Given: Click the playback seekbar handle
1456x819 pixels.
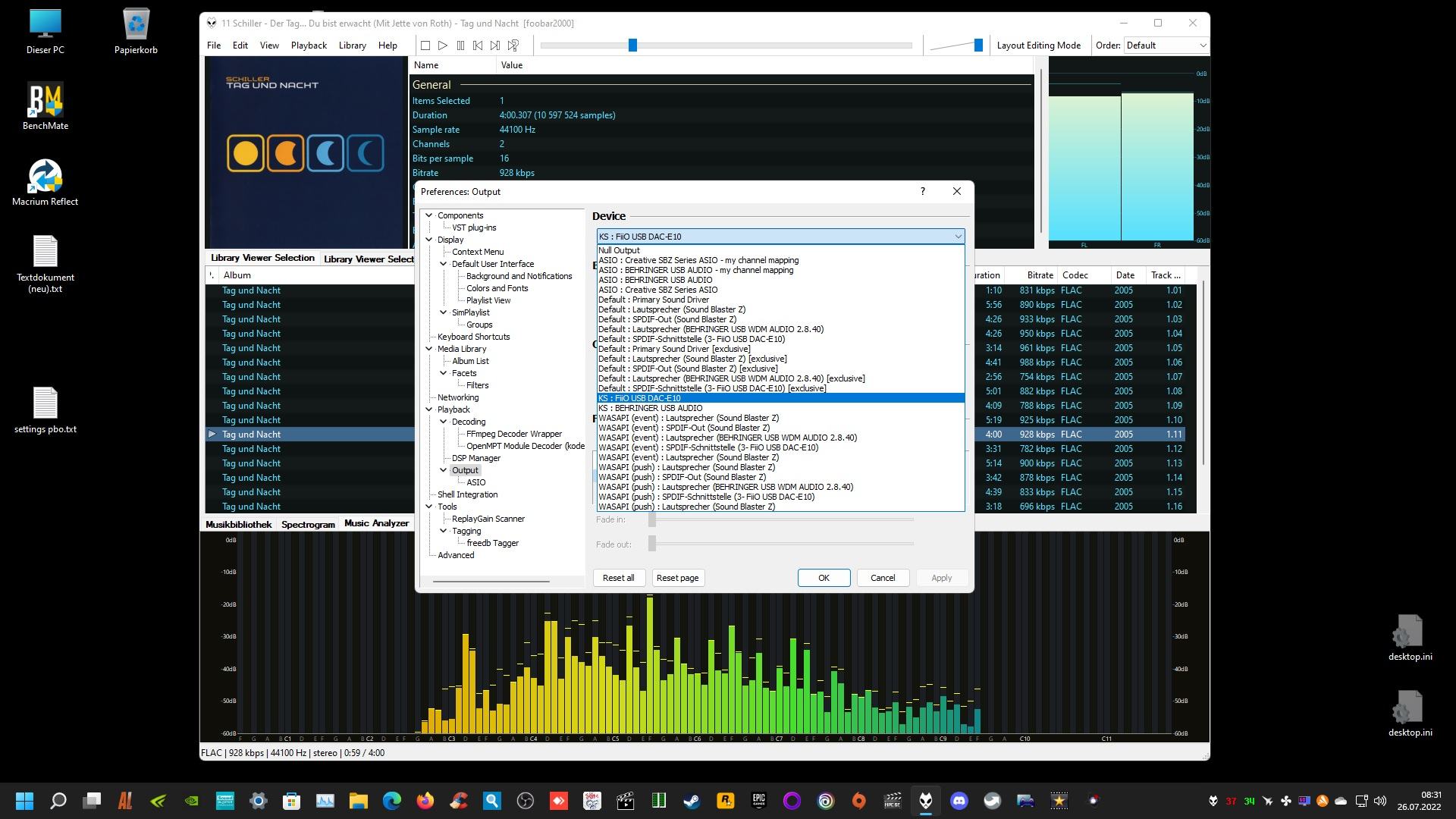Looking at the screenshot, I should (632, 45).
